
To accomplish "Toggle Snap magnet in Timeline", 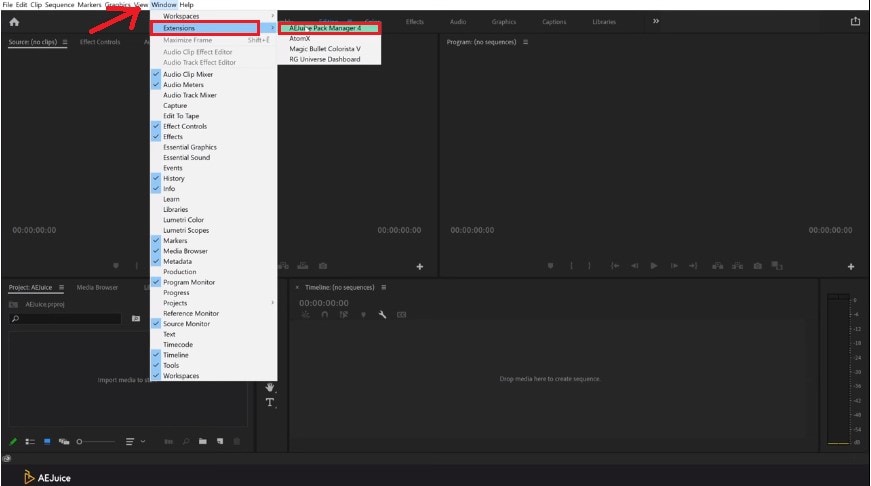I will point(324,314).
